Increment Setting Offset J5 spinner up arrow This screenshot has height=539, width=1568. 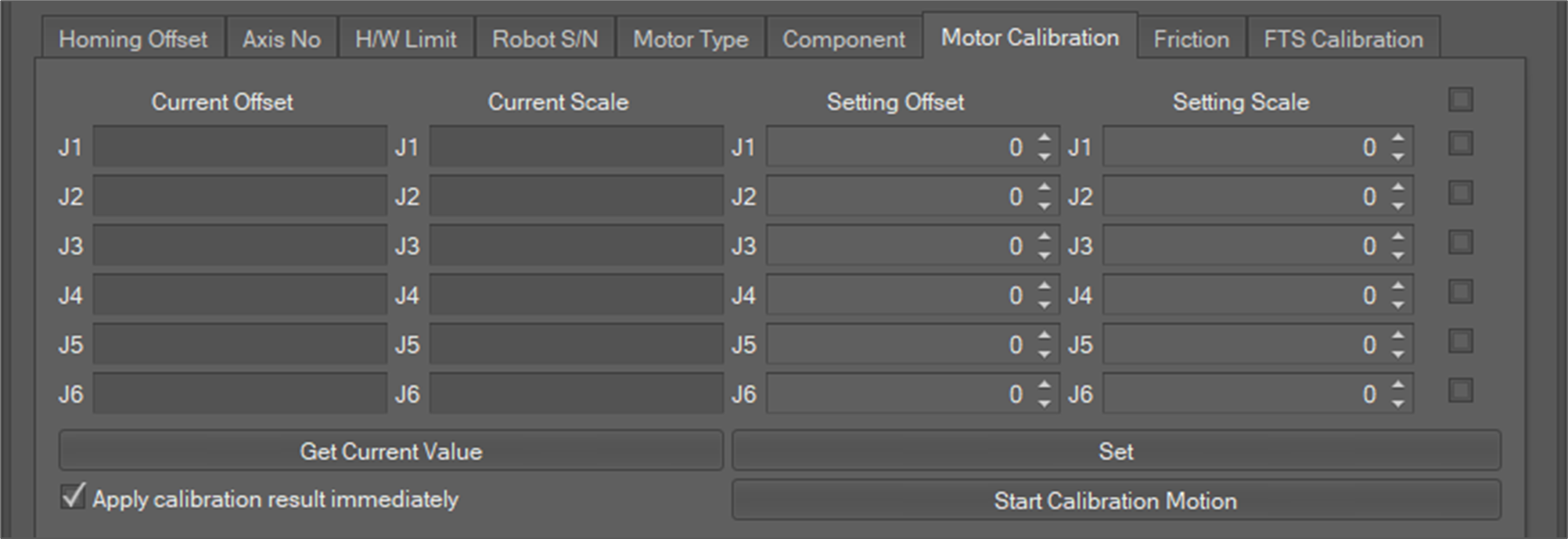pyautogui.click(x=1045, y=336)
